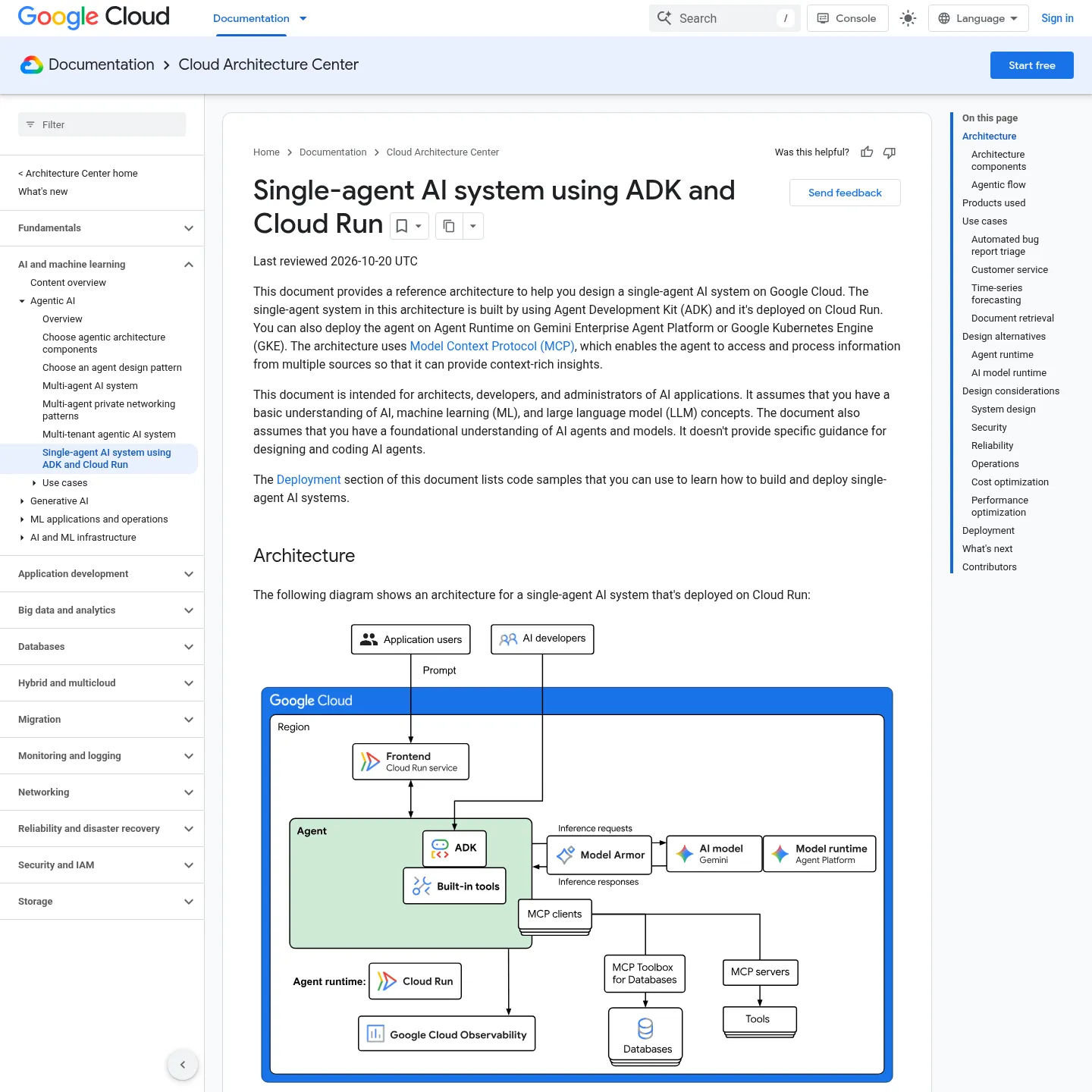Click Home in the breadcrumb
Screen dimensions: 1092x1092
266,152
